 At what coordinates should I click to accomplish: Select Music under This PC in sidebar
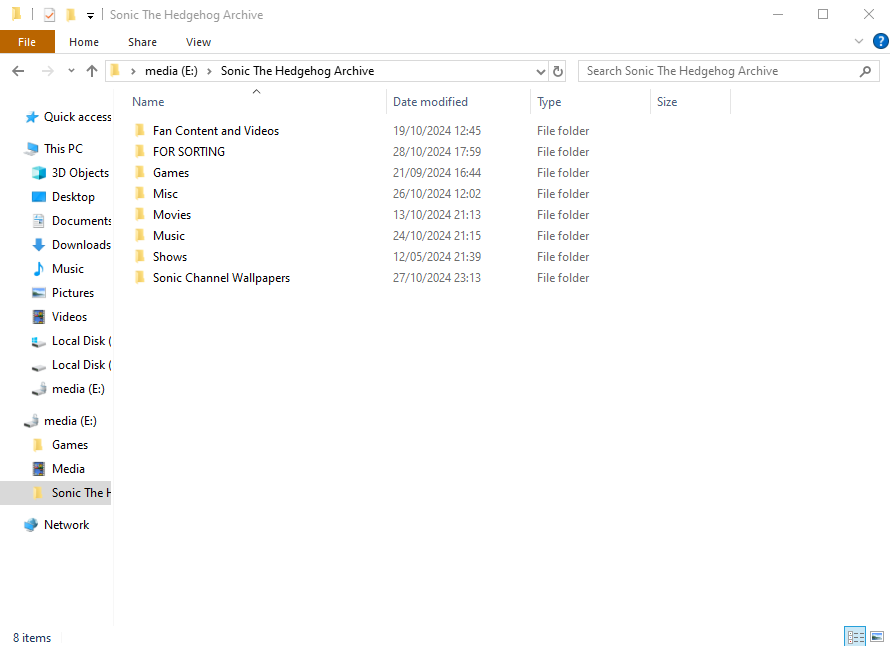(68, 269)
